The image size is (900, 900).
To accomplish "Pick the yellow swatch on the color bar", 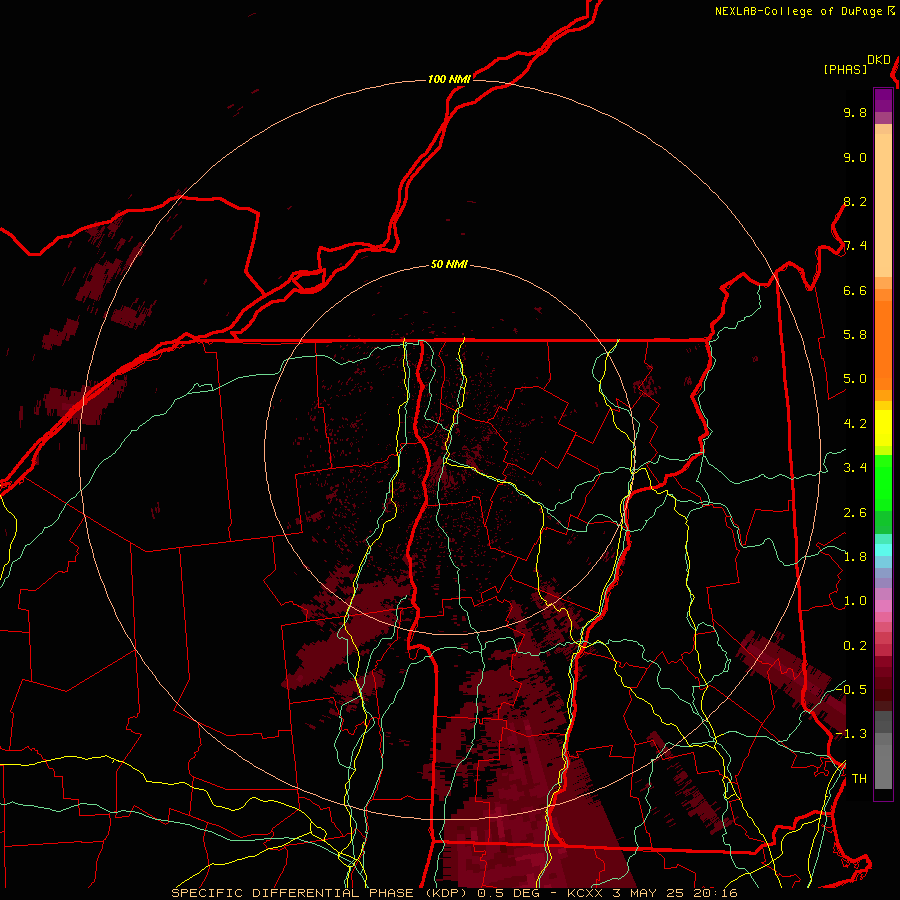I will click(883, 428).
